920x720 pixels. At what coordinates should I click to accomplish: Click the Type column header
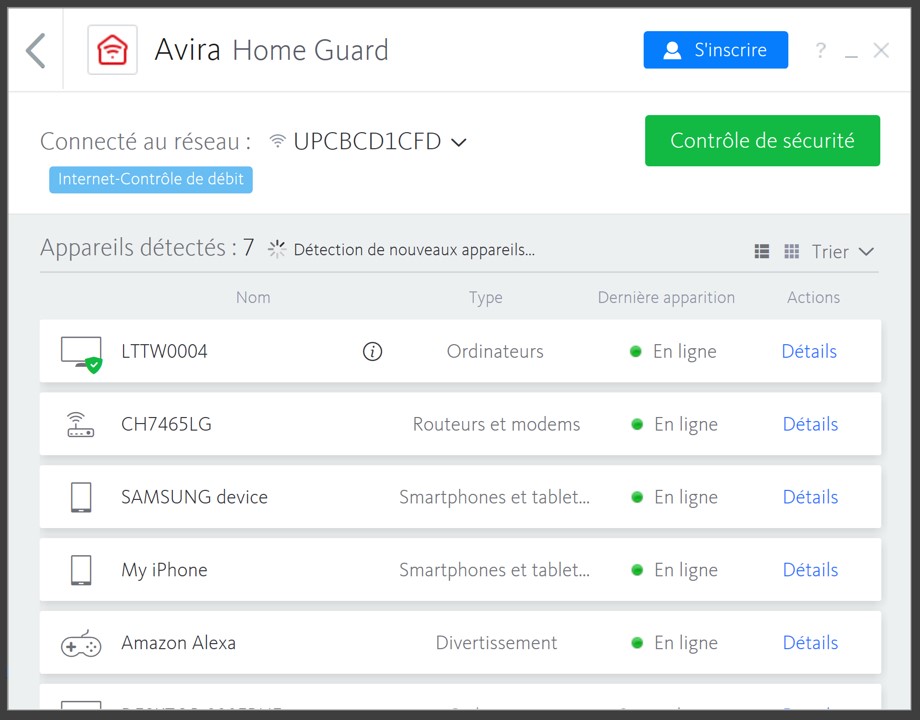(486, 298)
